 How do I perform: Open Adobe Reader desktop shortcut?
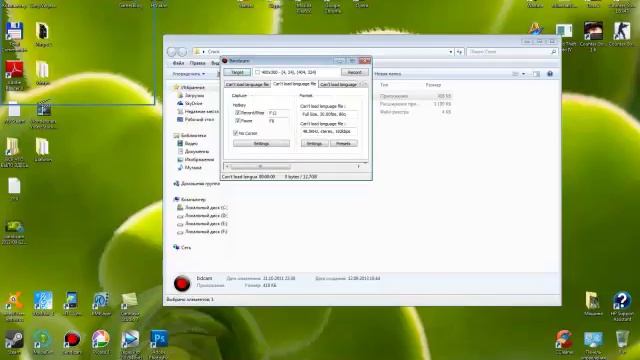click(x=14, y=75)
